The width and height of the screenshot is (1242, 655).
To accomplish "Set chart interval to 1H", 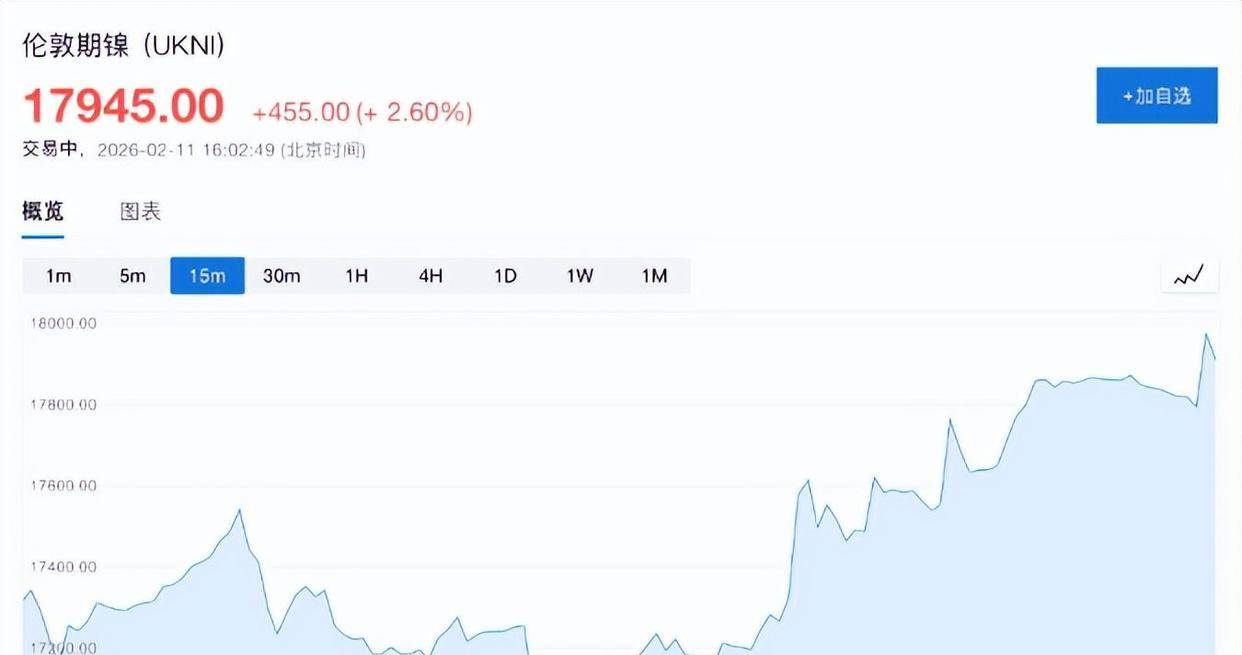I will (356, 276).
